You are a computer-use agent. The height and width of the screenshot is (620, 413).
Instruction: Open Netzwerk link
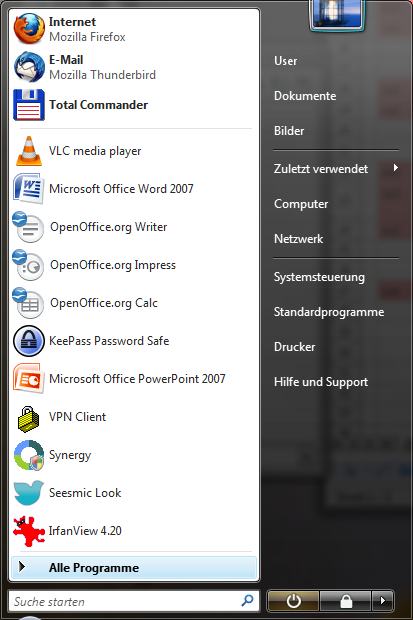(x=298, y=238)
